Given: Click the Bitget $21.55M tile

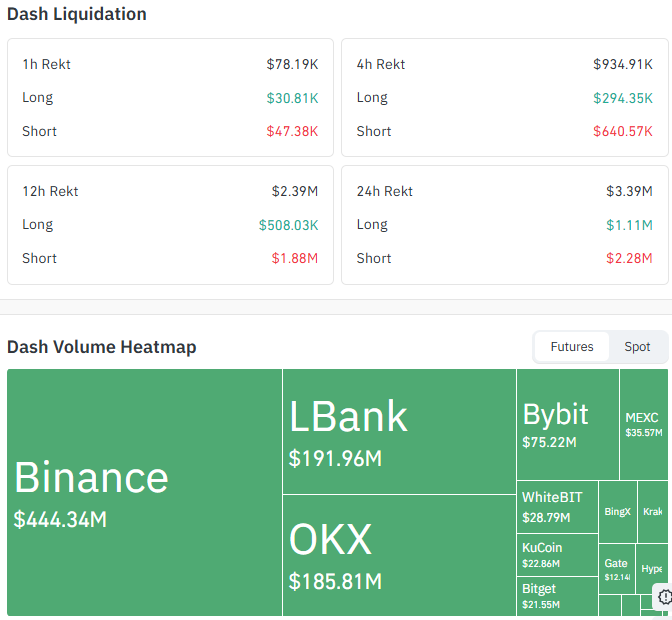Looking at the screenshot, I should point(557,596).
